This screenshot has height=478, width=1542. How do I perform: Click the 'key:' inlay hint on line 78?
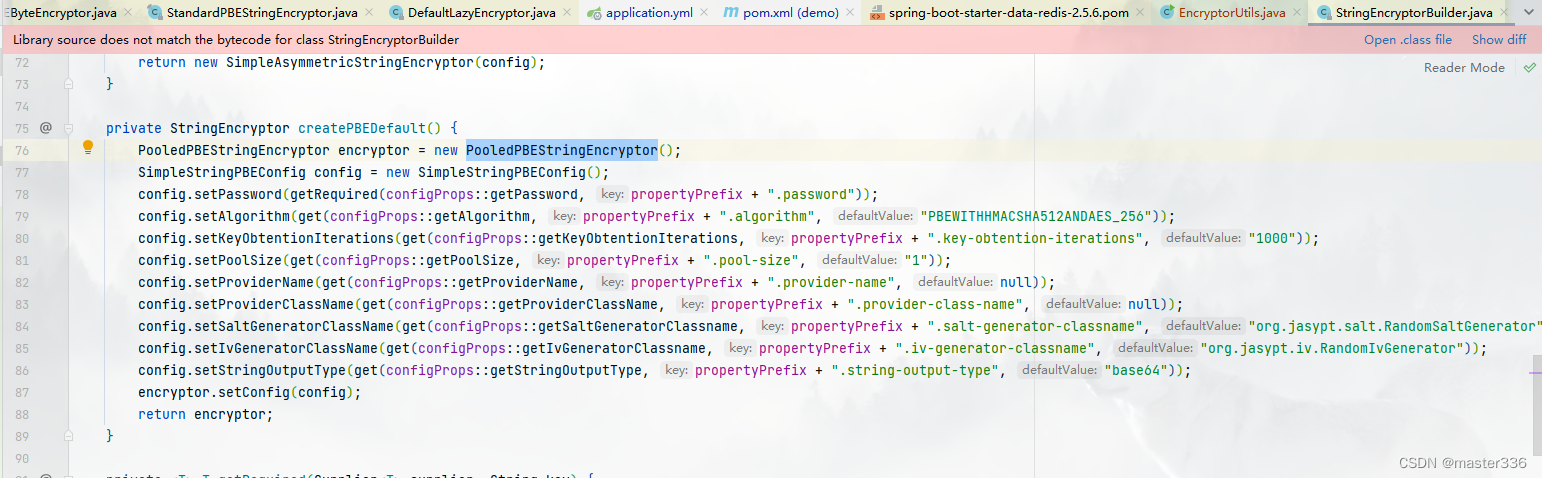612,194
